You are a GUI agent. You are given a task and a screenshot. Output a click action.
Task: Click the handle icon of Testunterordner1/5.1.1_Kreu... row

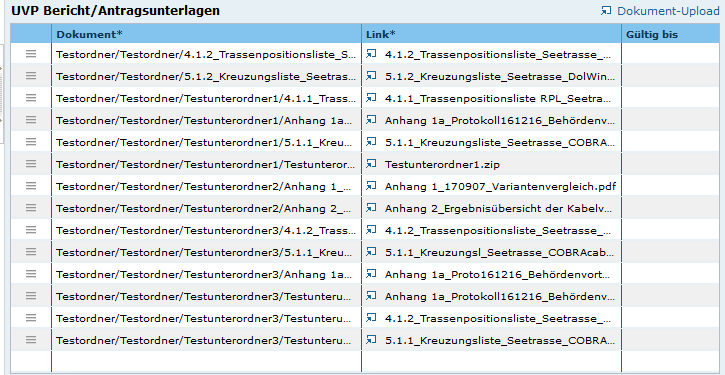[x=31, y=142]
